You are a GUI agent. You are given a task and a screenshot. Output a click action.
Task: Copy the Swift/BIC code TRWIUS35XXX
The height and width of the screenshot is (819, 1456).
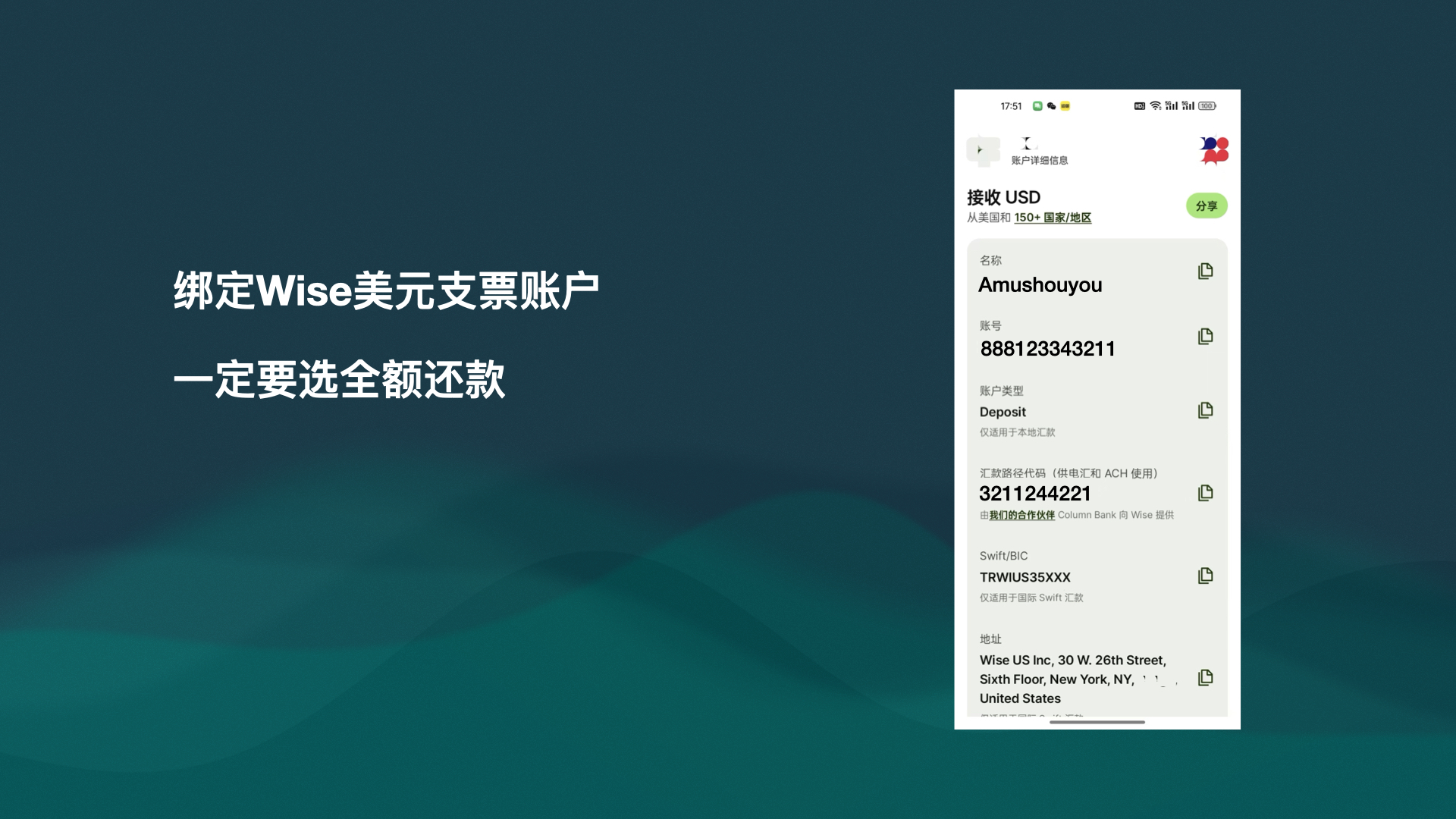pos(1205,576)
